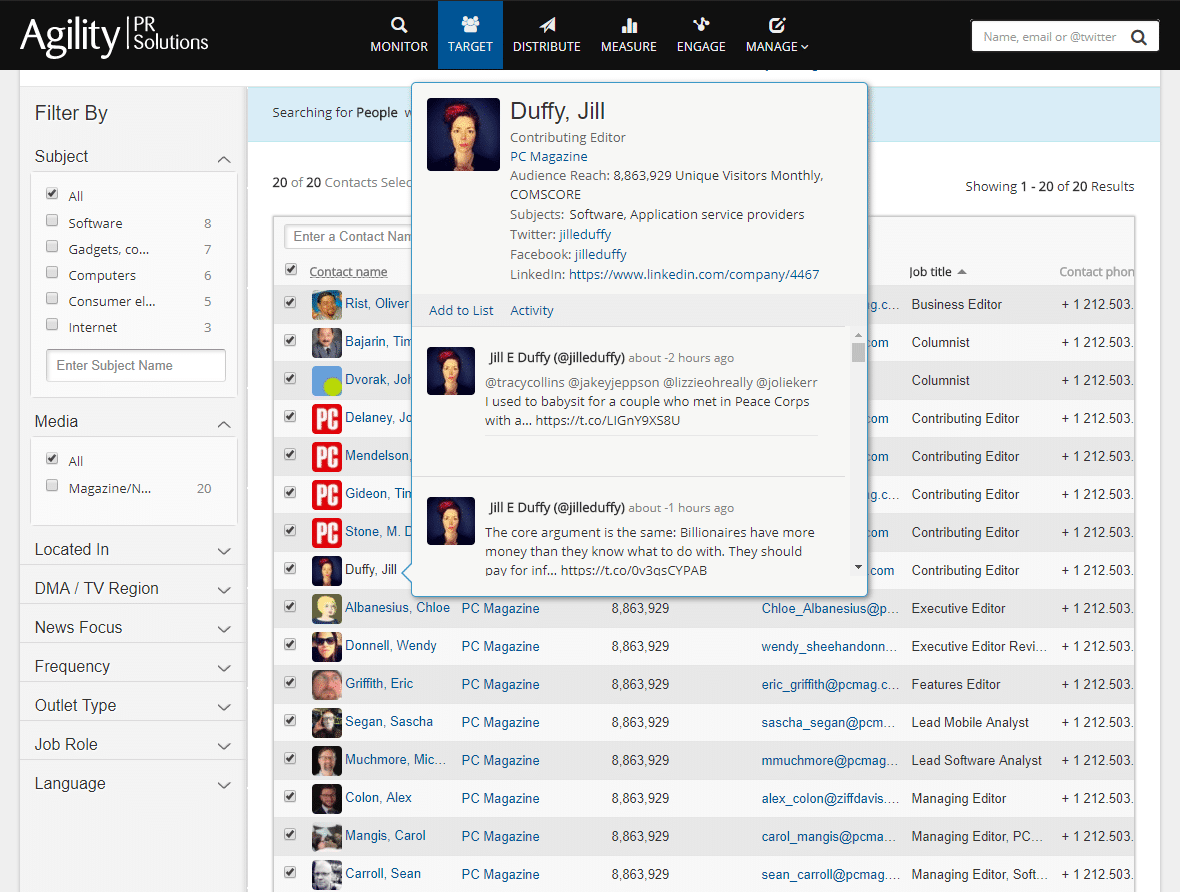Click Carol Mangis's avatar image
This screenshot has height=892, width=1180.
coord(327,836)
